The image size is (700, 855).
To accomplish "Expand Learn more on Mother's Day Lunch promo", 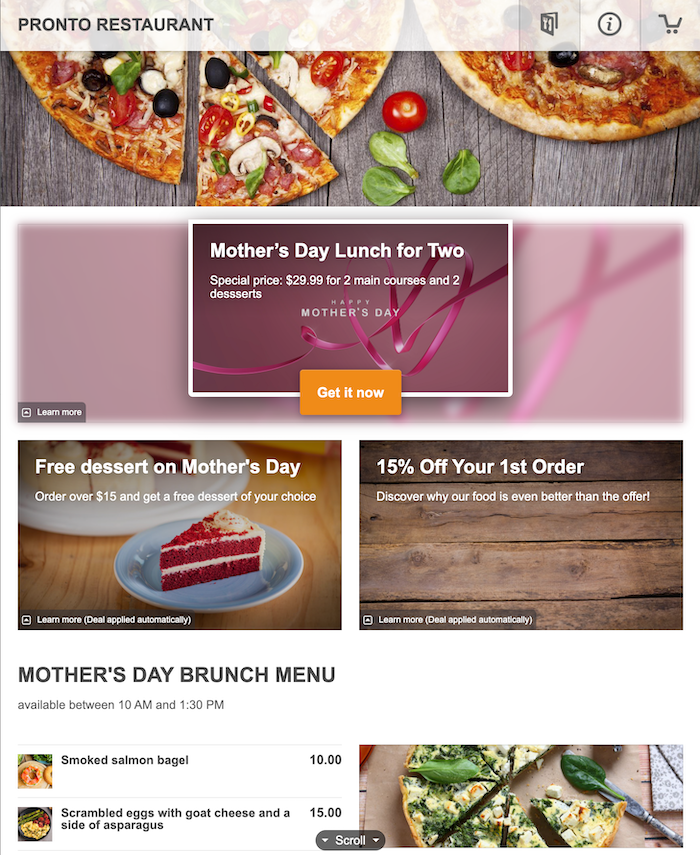I will [x=52, y=412].
